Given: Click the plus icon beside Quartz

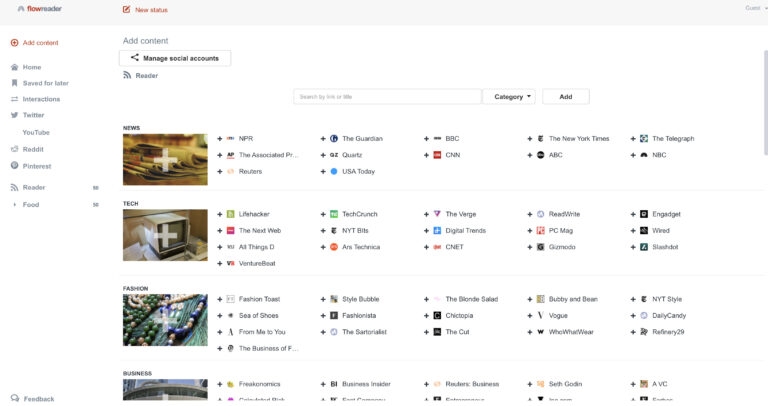Looking at the screenshot, I should pos(323,155).
